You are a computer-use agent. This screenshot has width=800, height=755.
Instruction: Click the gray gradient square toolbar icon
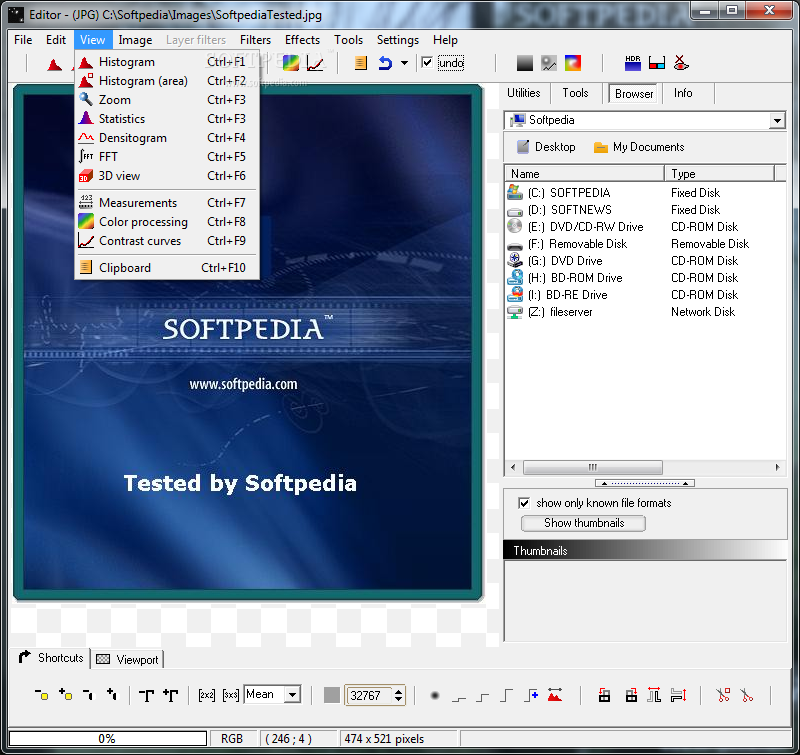[524, 63]
